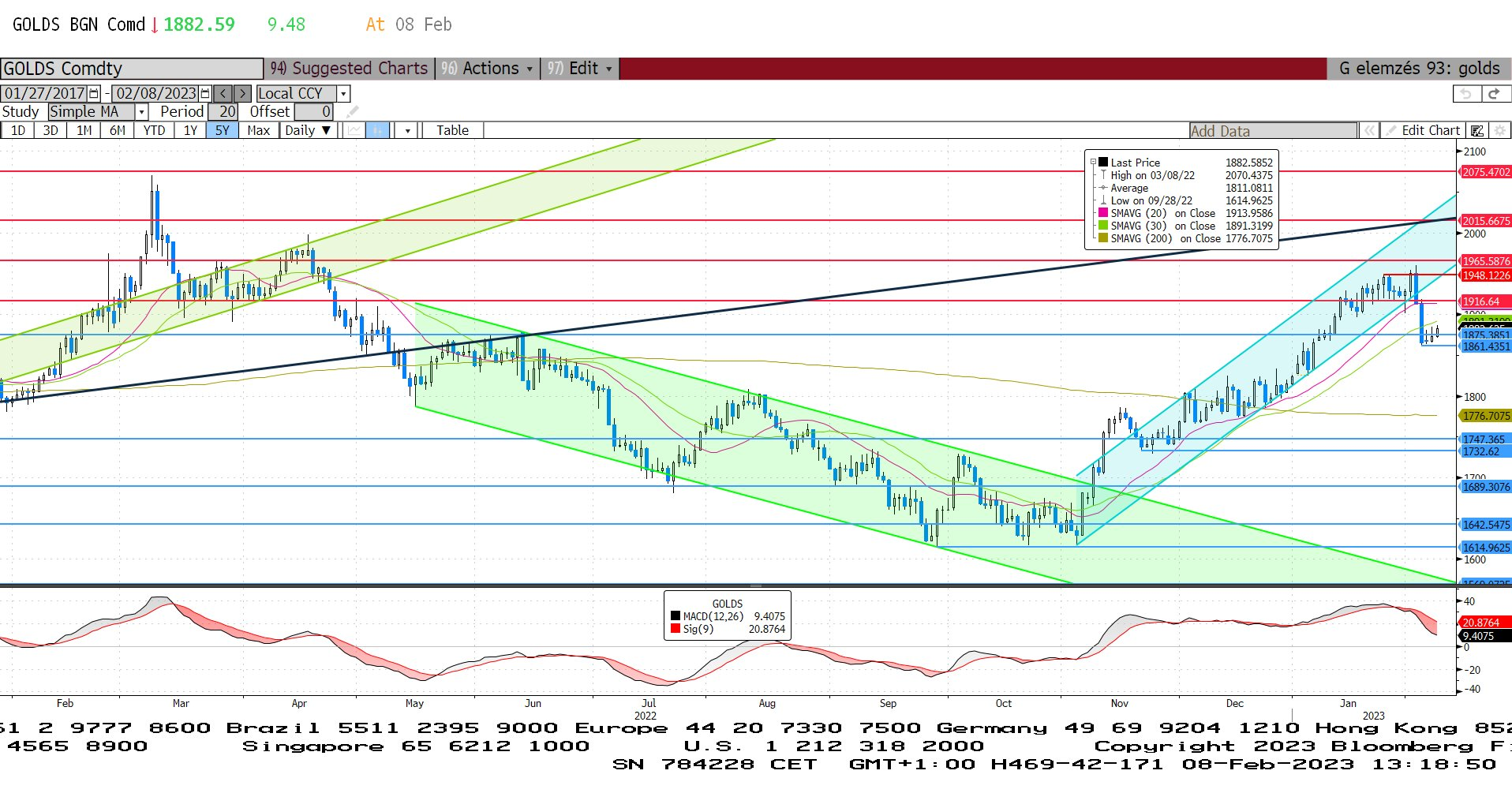Open the Daily periodicity dropdown
This screenshot has width=1512, height=808.
click(x=309, y=130)
